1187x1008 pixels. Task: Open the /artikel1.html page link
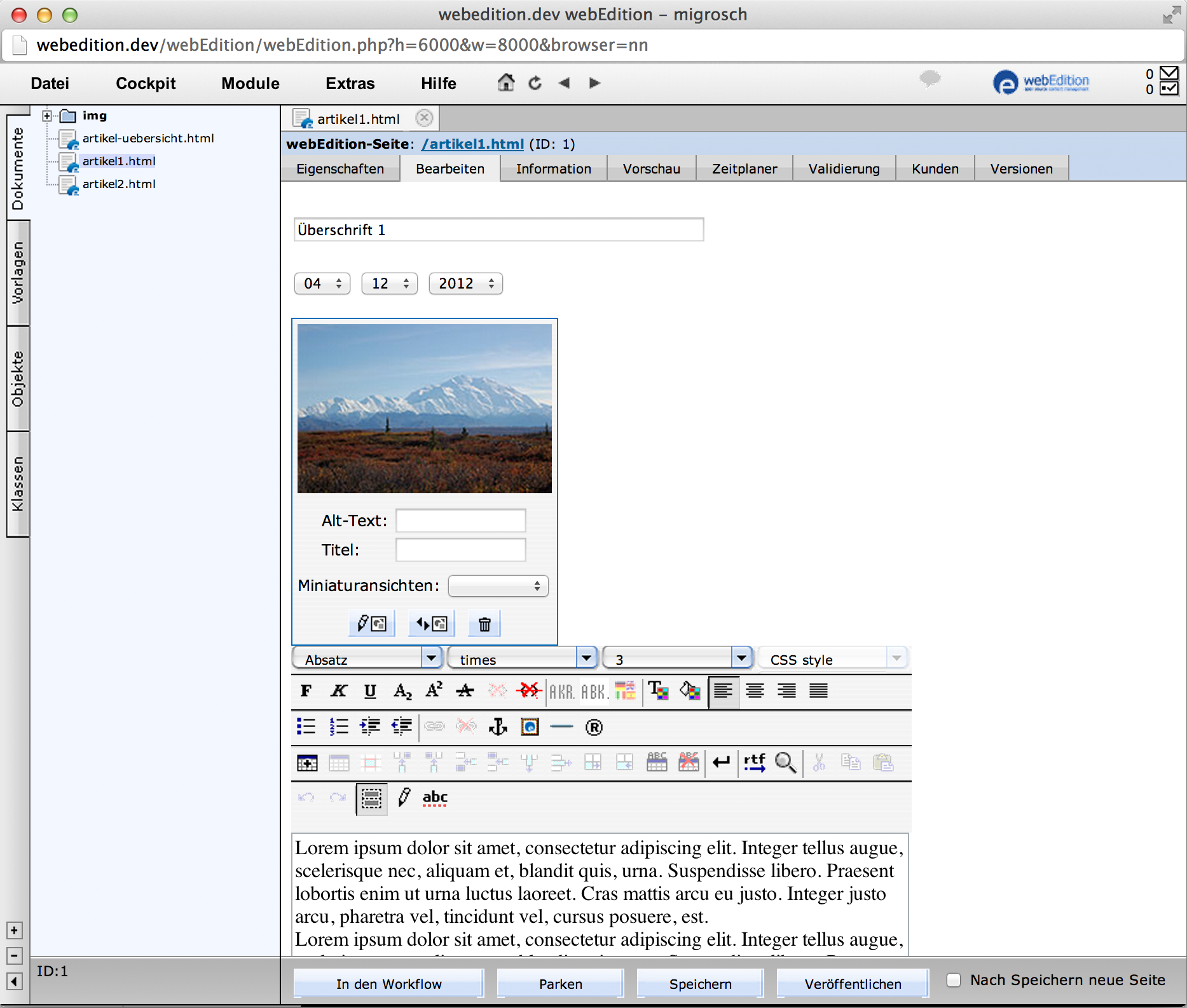472,144
